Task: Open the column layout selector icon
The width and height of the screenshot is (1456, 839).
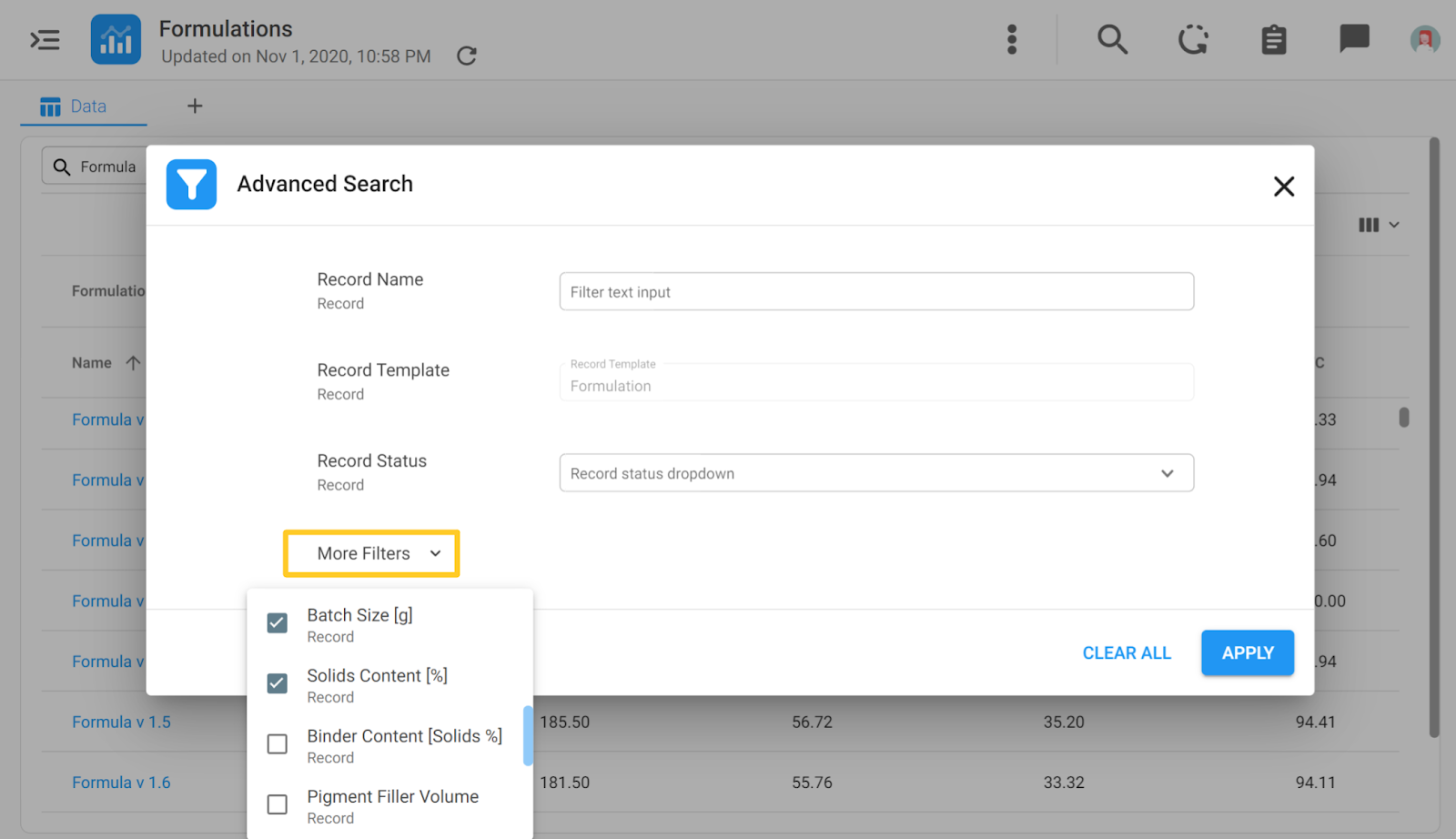Action: coord(1379,225)
